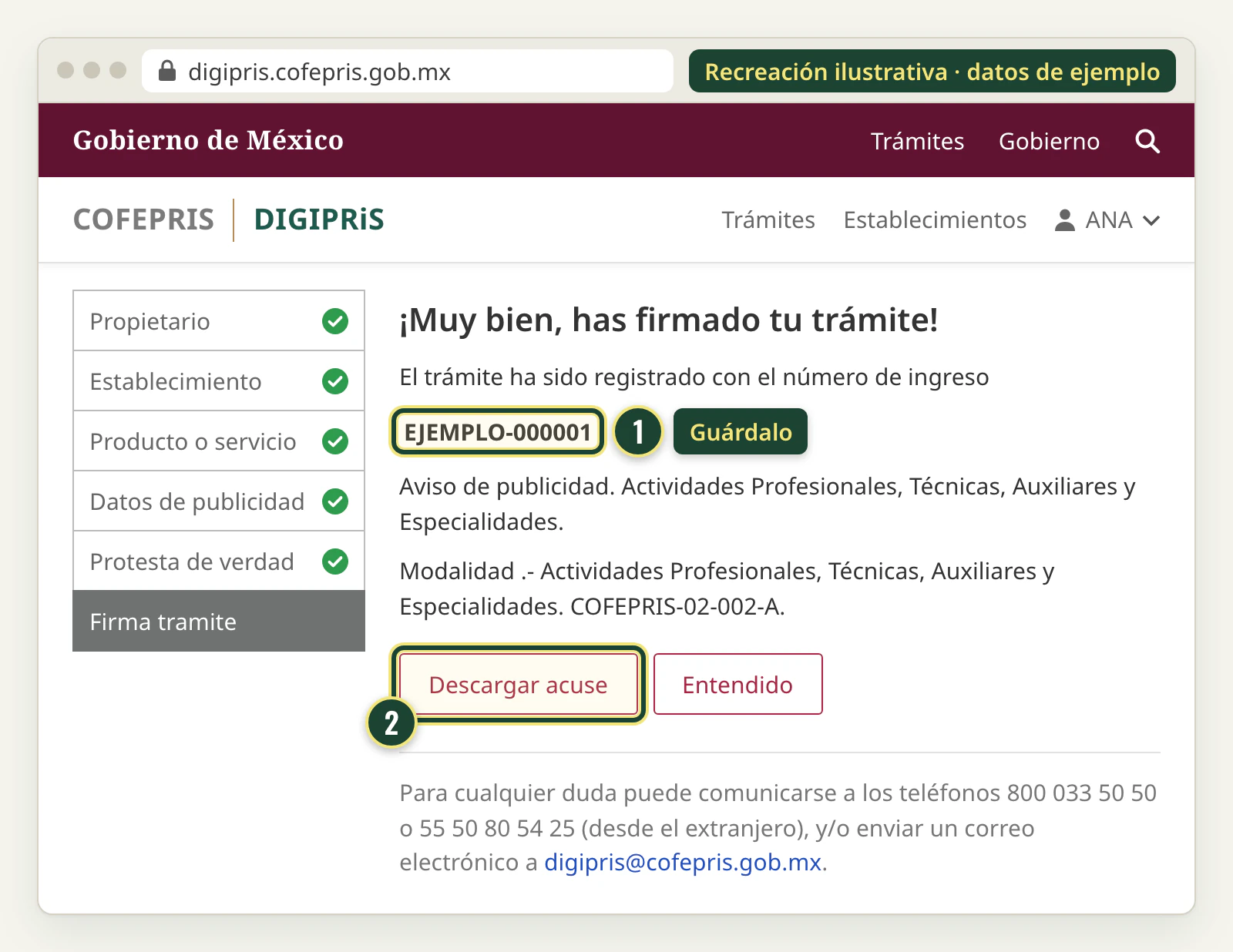The width and height of the screenshot is (1233, 952).
Task: Open the Gobierno menu item
Action: 1049,141
